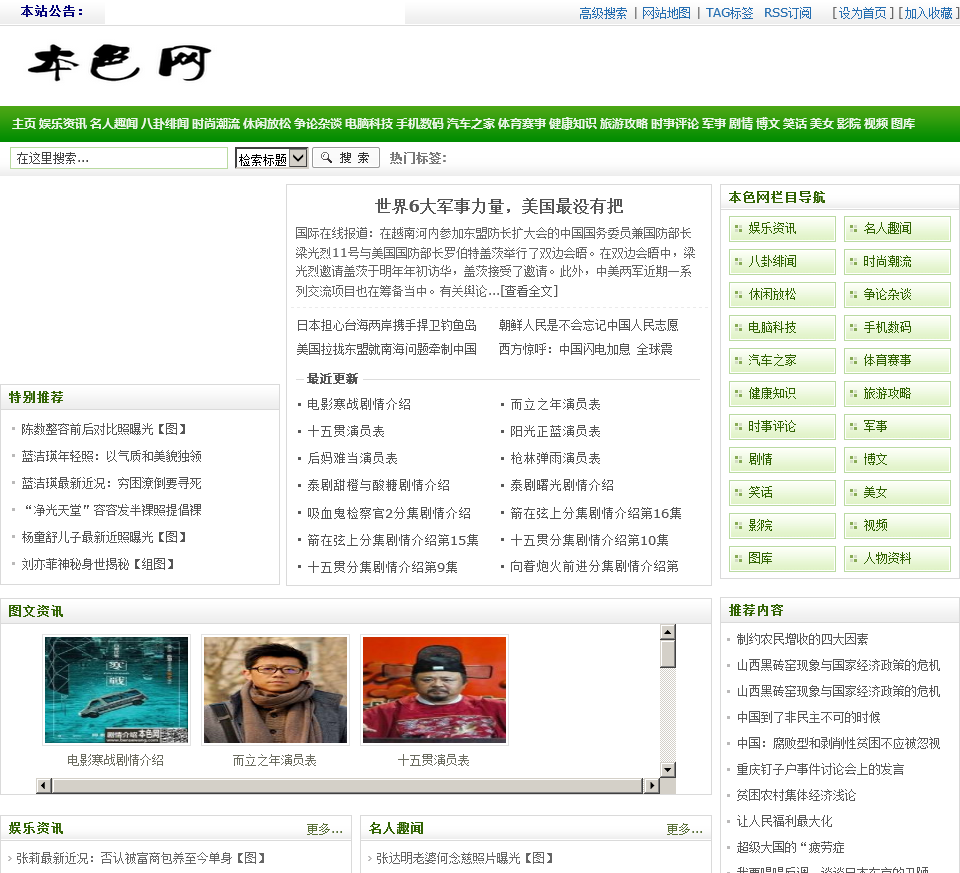Open 视频 in green navigation bar

point(876,124)
